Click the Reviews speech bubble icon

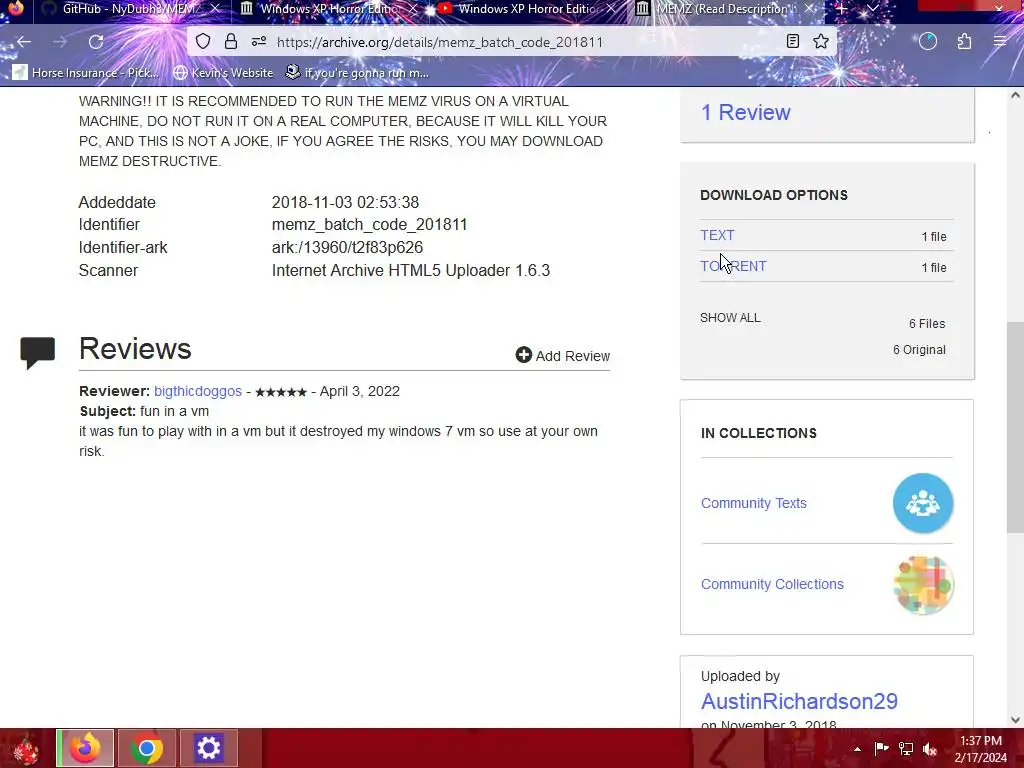pos(37,352)
